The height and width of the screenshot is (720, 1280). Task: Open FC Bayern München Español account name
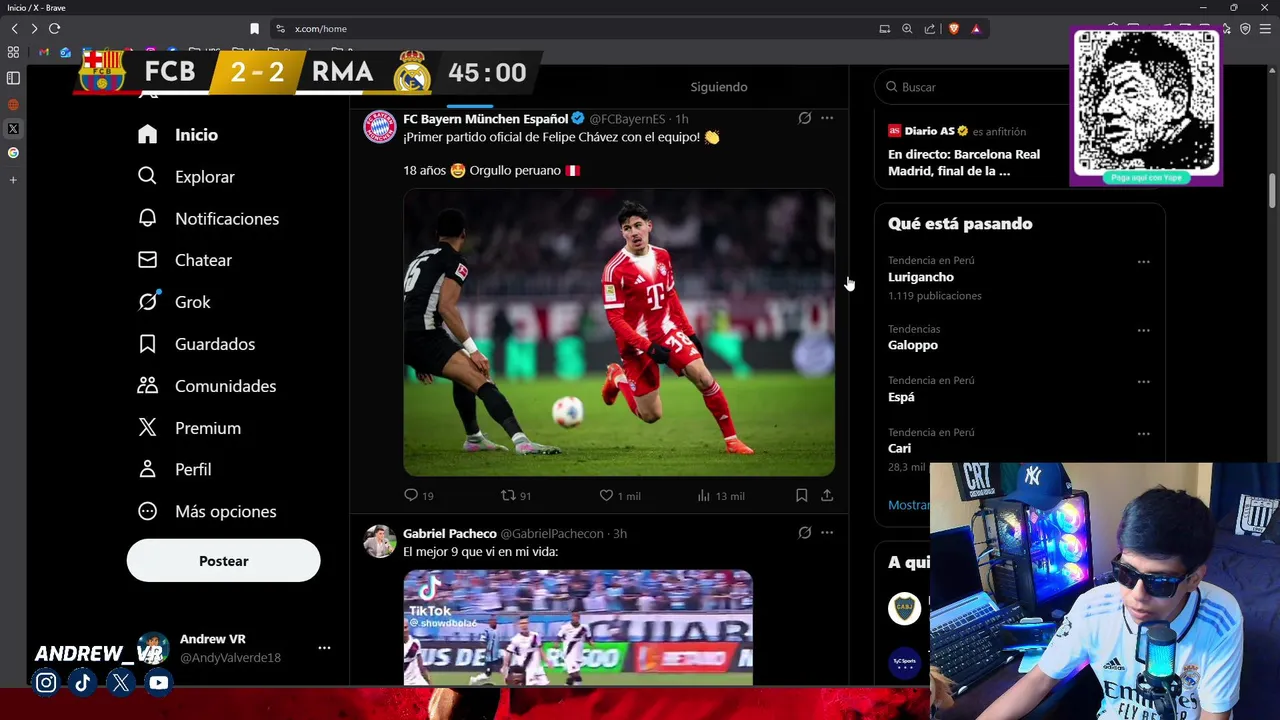(485, 119)
